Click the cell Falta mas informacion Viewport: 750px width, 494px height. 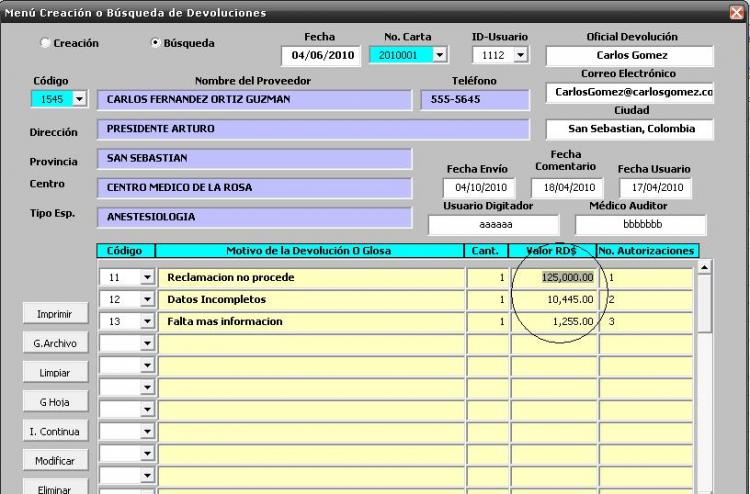click(x=311, y=321)
